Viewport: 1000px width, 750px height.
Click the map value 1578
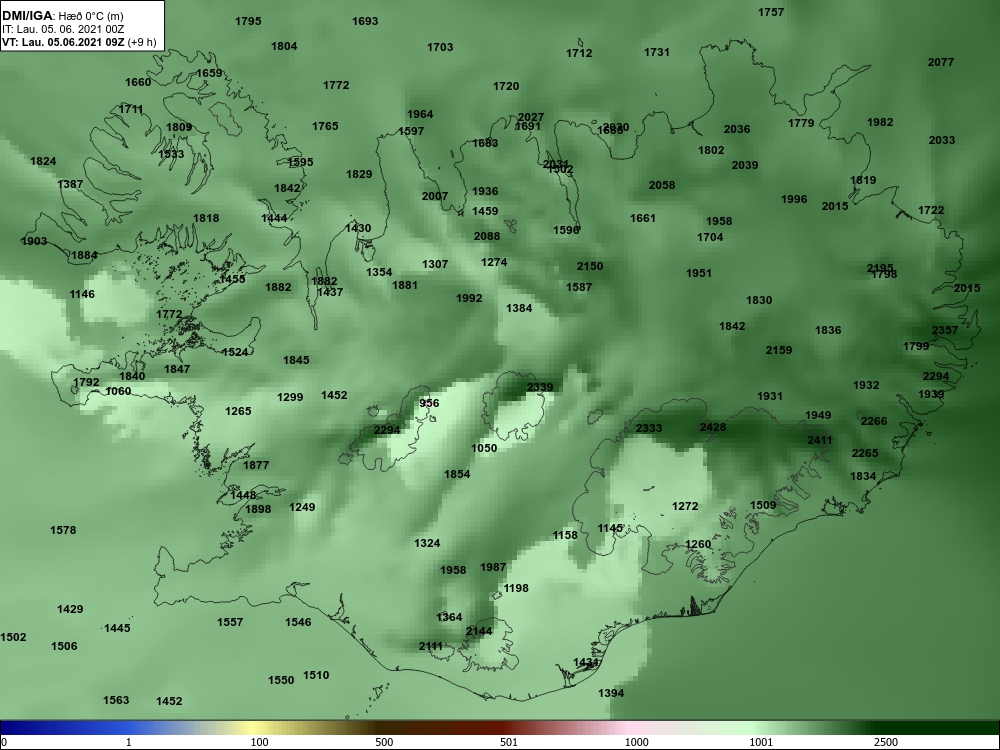[62, 530]
